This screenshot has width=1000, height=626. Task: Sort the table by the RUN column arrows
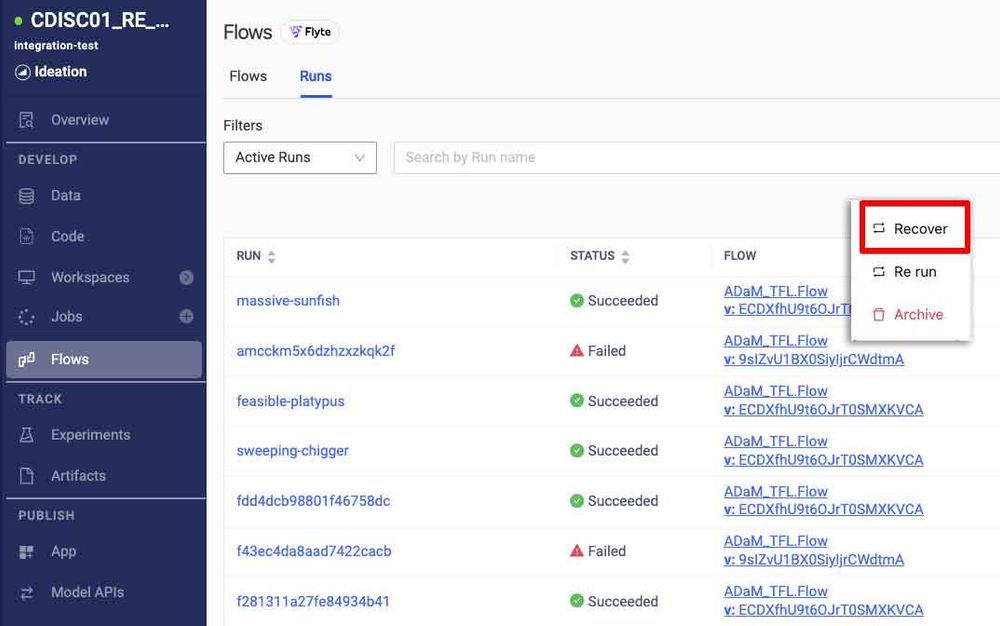(x=273, y=255)
